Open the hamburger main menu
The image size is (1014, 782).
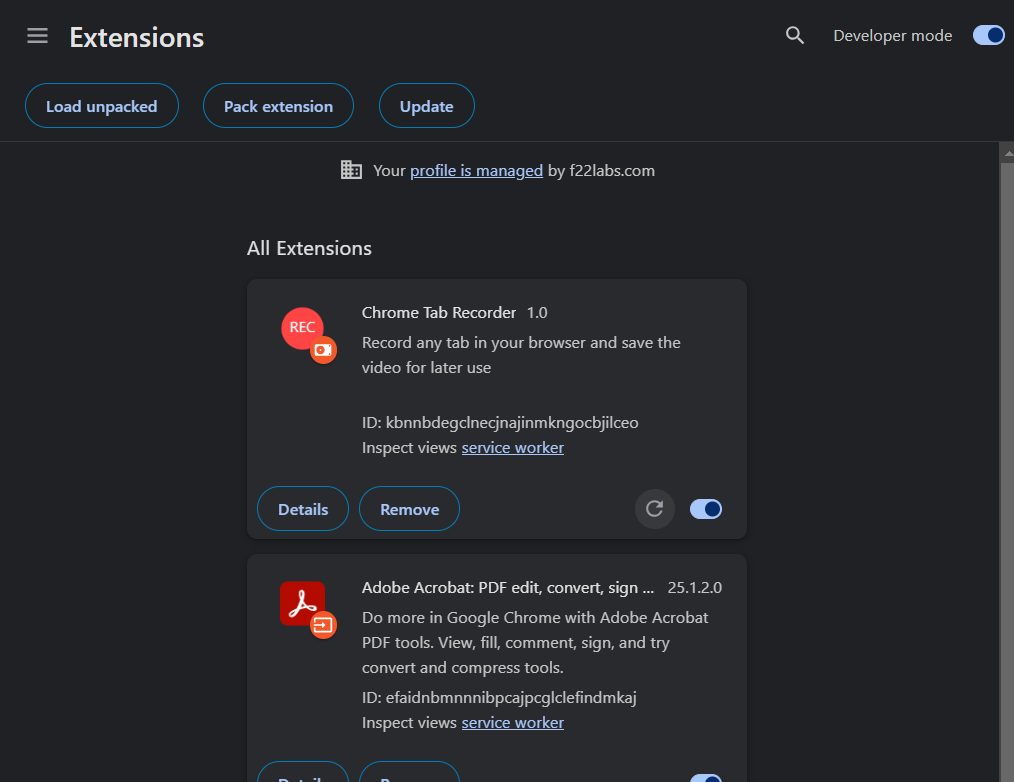(38, 36)
